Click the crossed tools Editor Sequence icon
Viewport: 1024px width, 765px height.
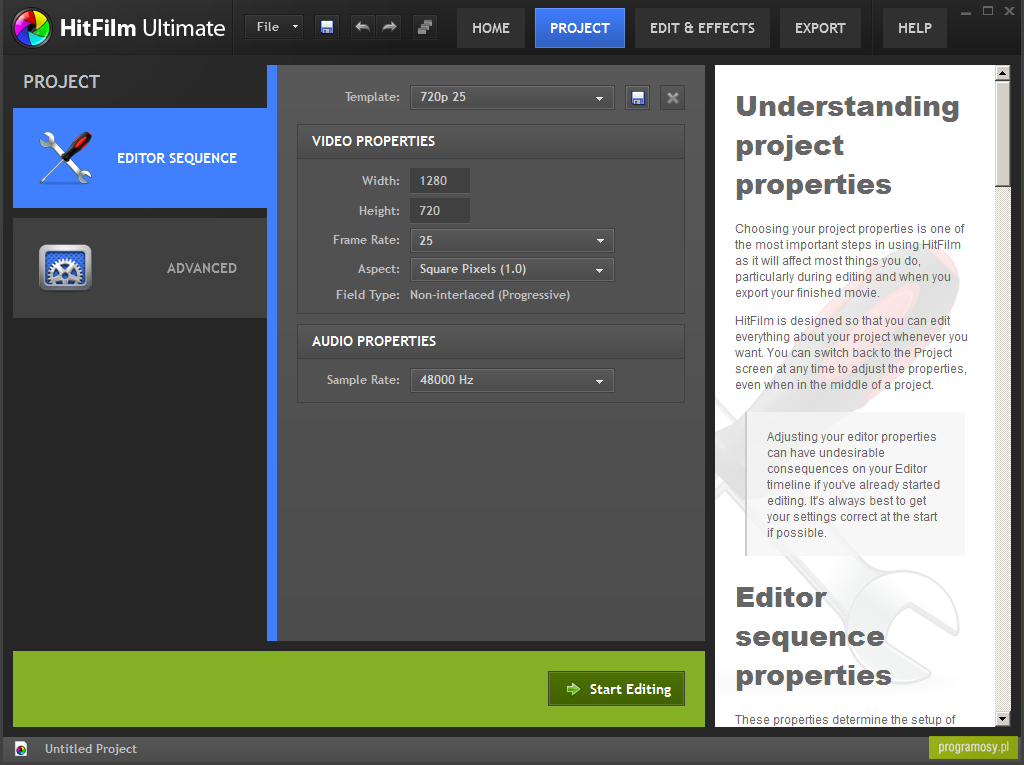point(65,157)
